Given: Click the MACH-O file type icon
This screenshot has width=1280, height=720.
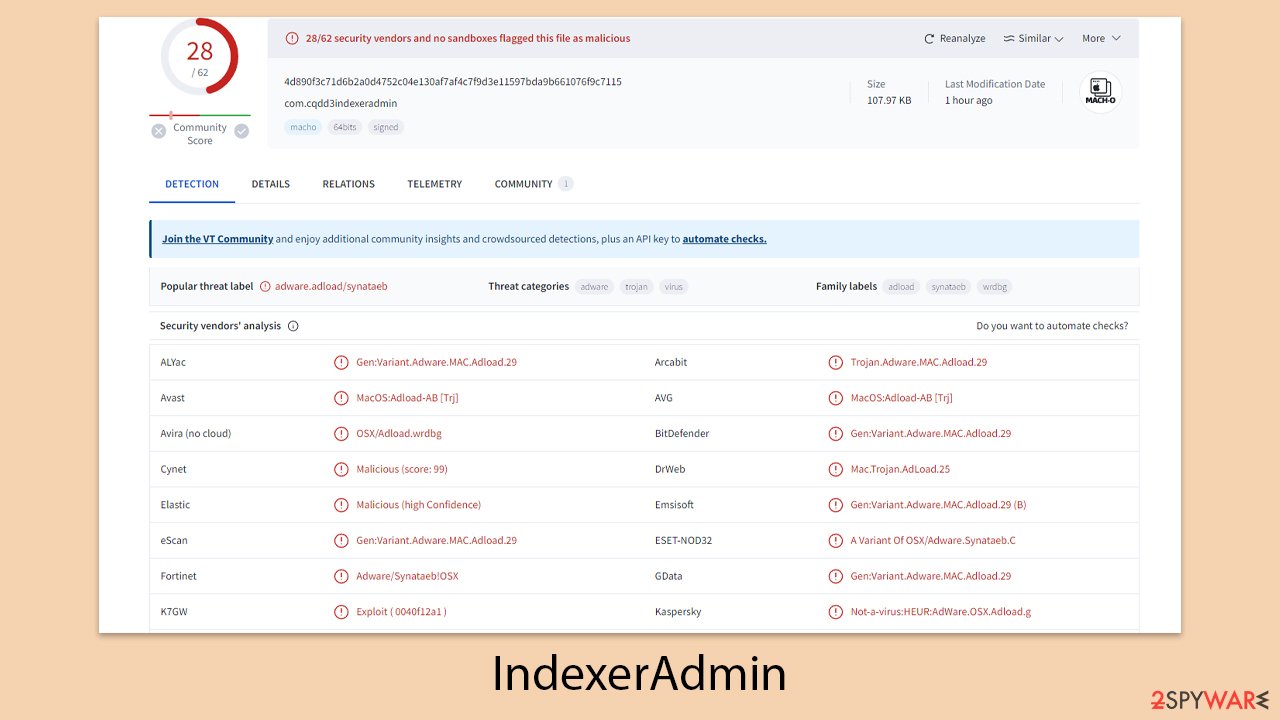Looking at the screenshot, I should click(x=1100, y=91).
